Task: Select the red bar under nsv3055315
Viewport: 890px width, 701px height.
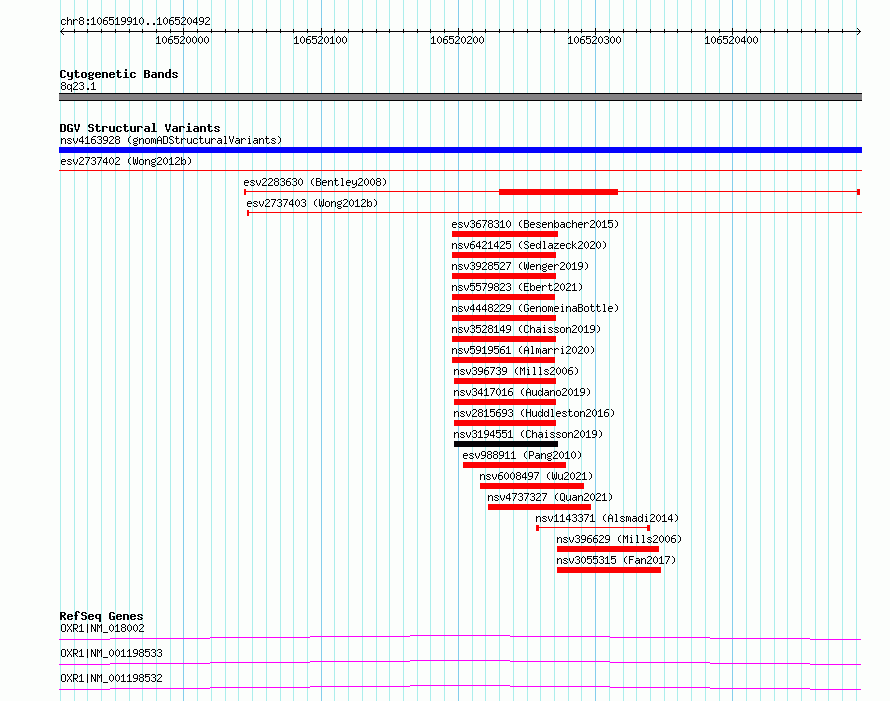Action: point(609,570)
